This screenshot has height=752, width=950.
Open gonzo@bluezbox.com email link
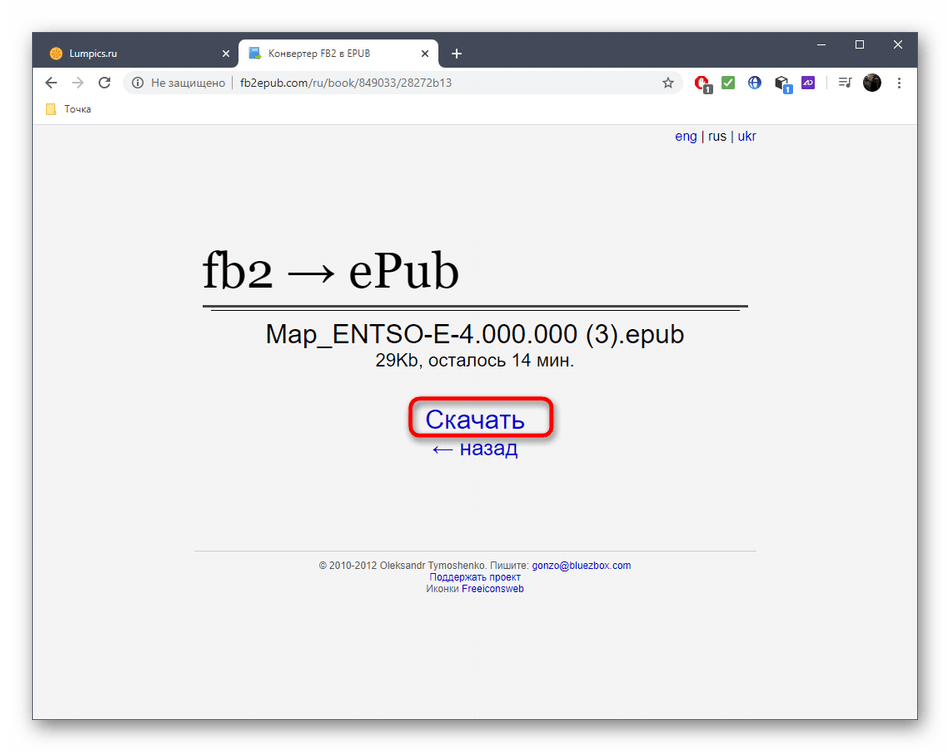[581, 565]
